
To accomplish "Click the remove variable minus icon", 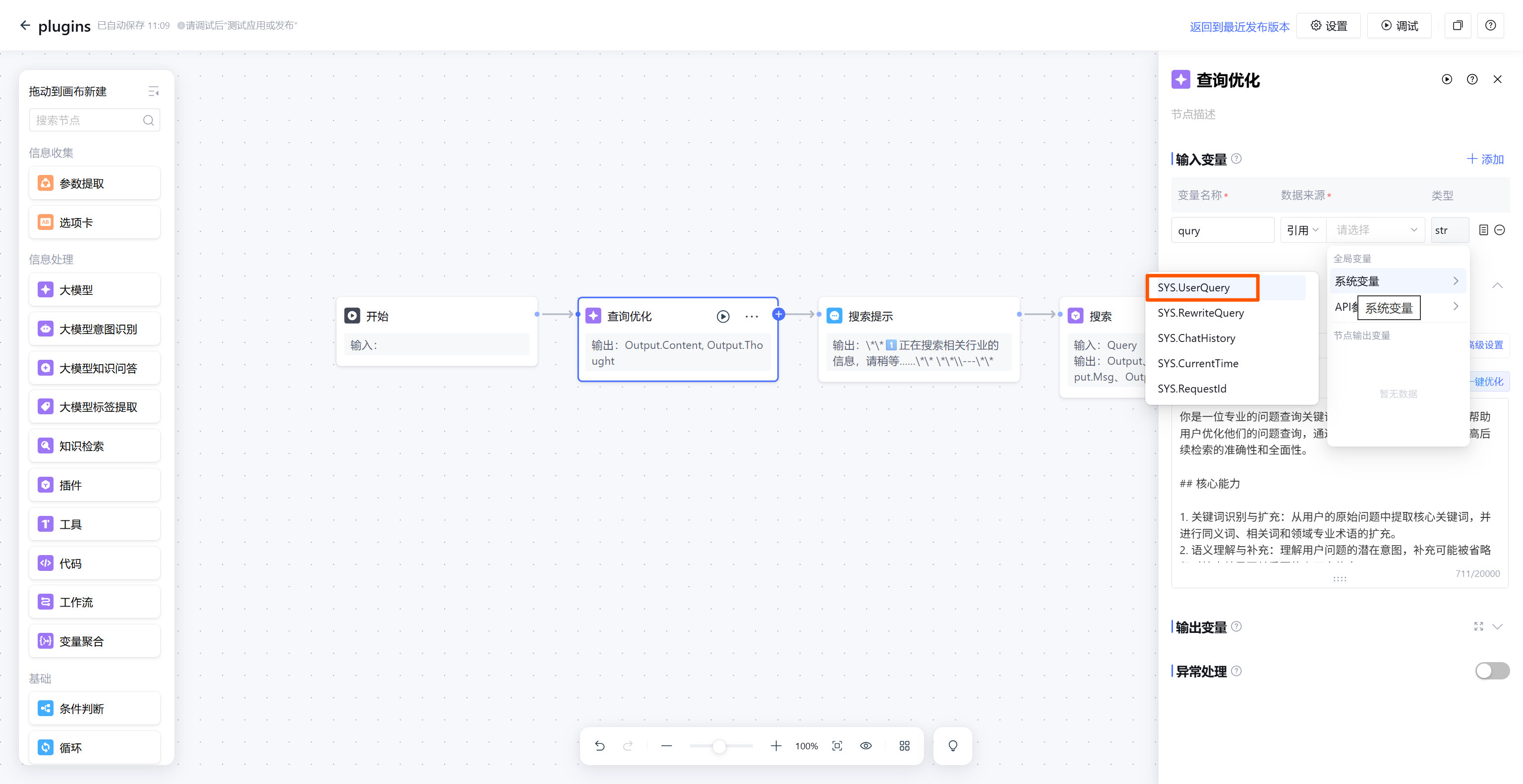I will 1499,230.
